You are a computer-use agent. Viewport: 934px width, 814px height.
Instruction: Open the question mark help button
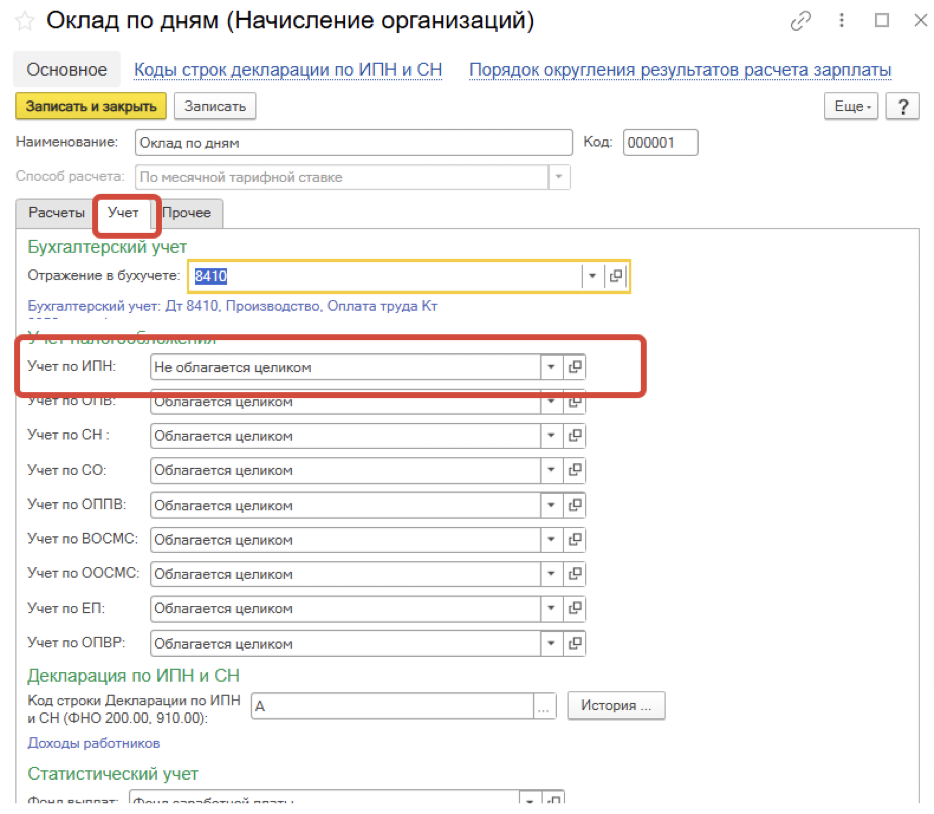902,106
